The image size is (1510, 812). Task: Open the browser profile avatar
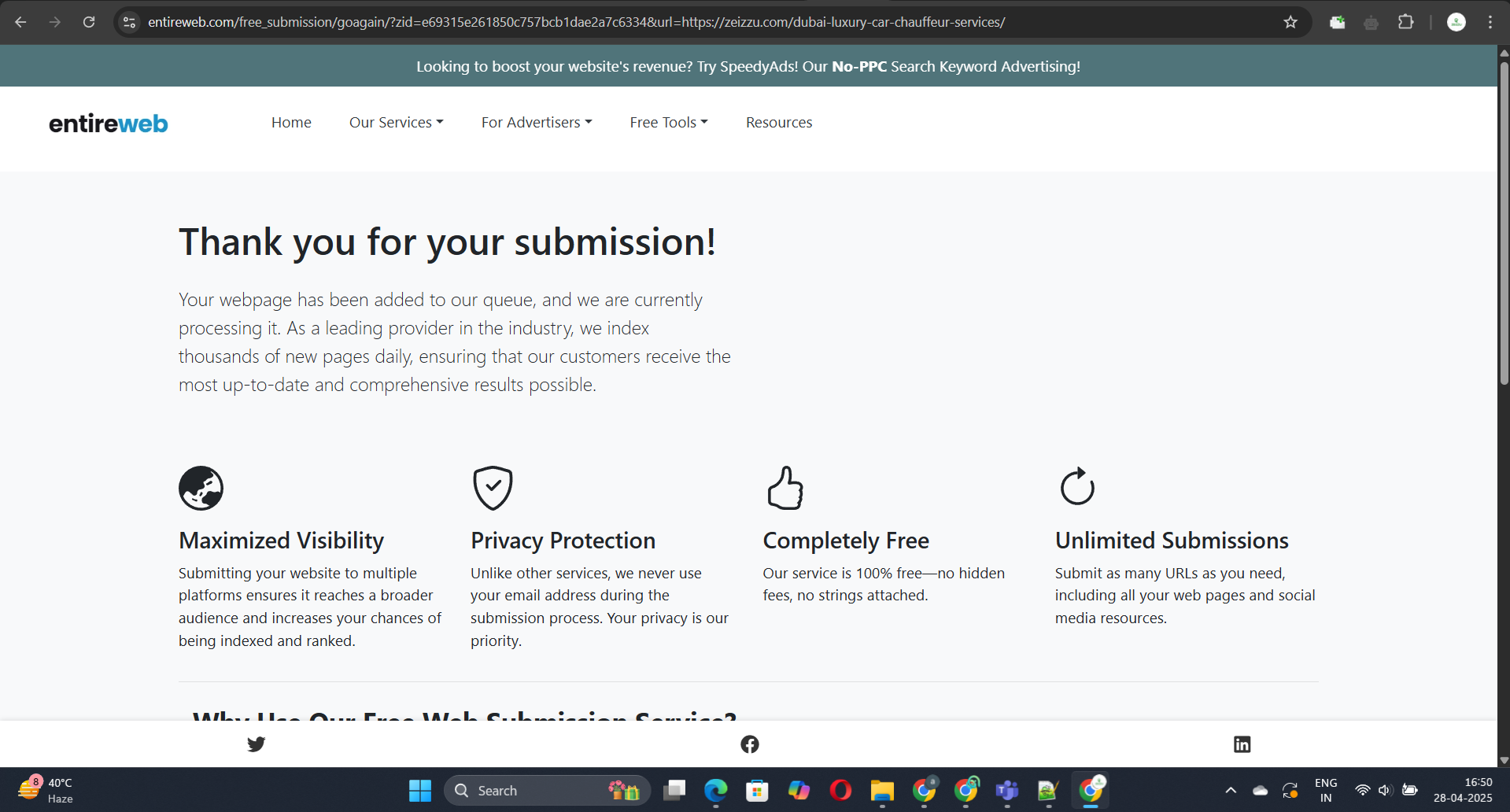[x=1456, y=22]
